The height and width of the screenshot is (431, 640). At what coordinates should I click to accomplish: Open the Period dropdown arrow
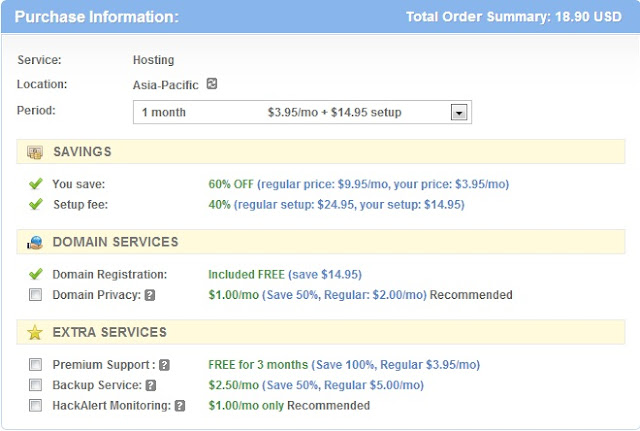point(459,113)
